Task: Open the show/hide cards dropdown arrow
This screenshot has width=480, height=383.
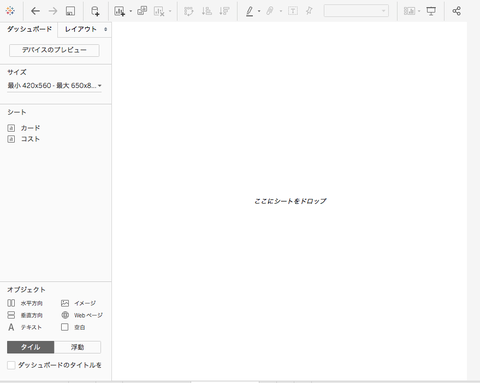Action: (419, 11)
